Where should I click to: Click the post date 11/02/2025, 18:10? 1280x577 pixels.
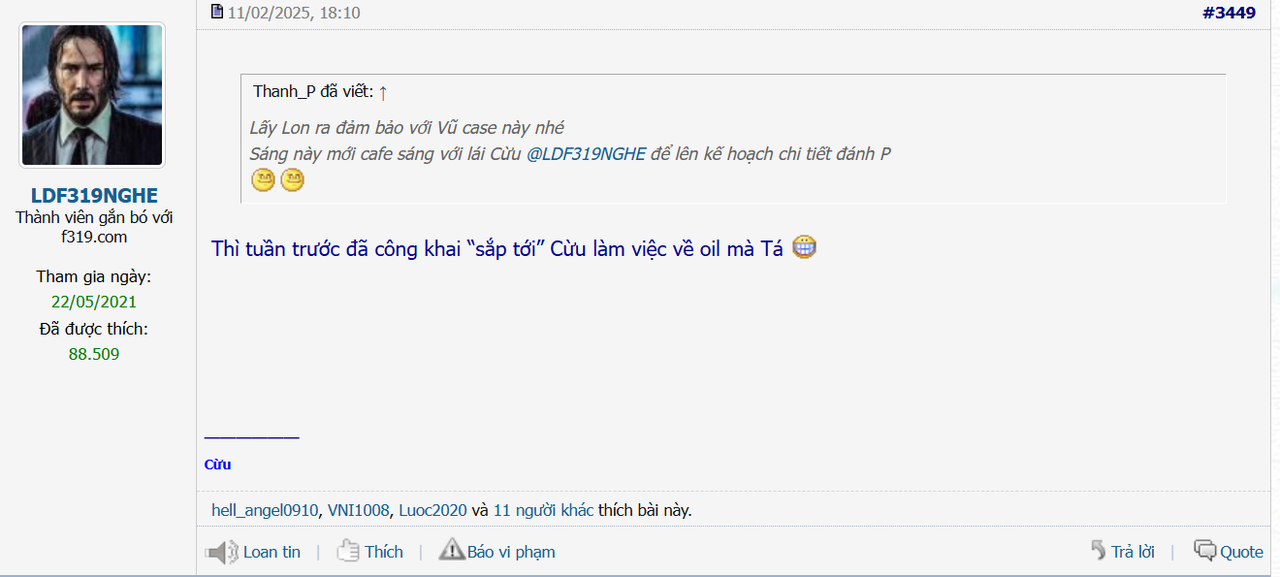point(294,13)
